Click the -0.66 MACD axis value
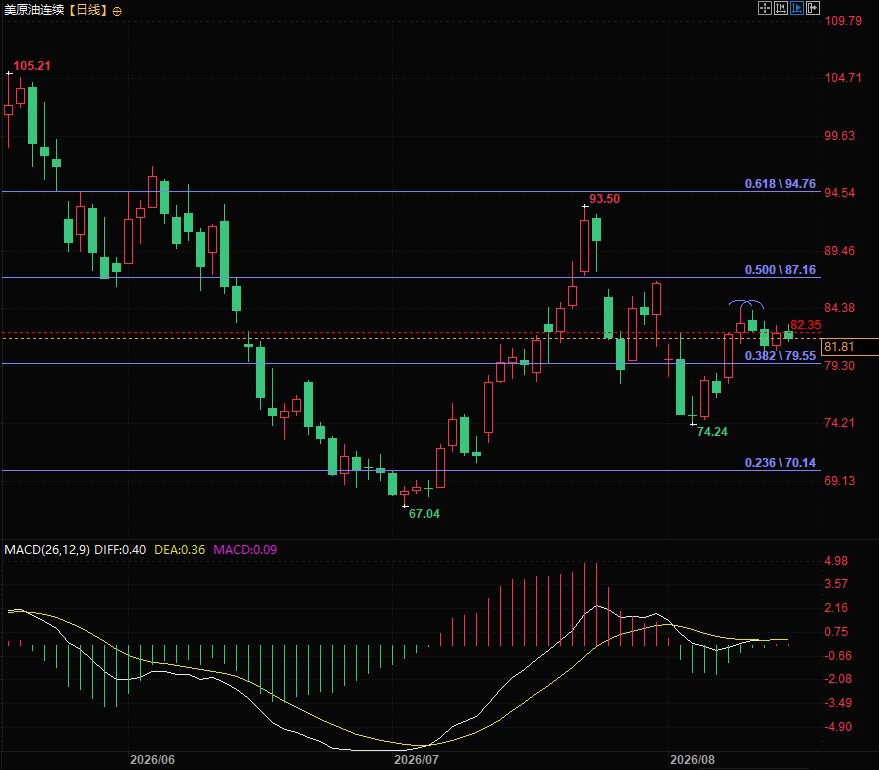The image size is (879, 770). 838,656
